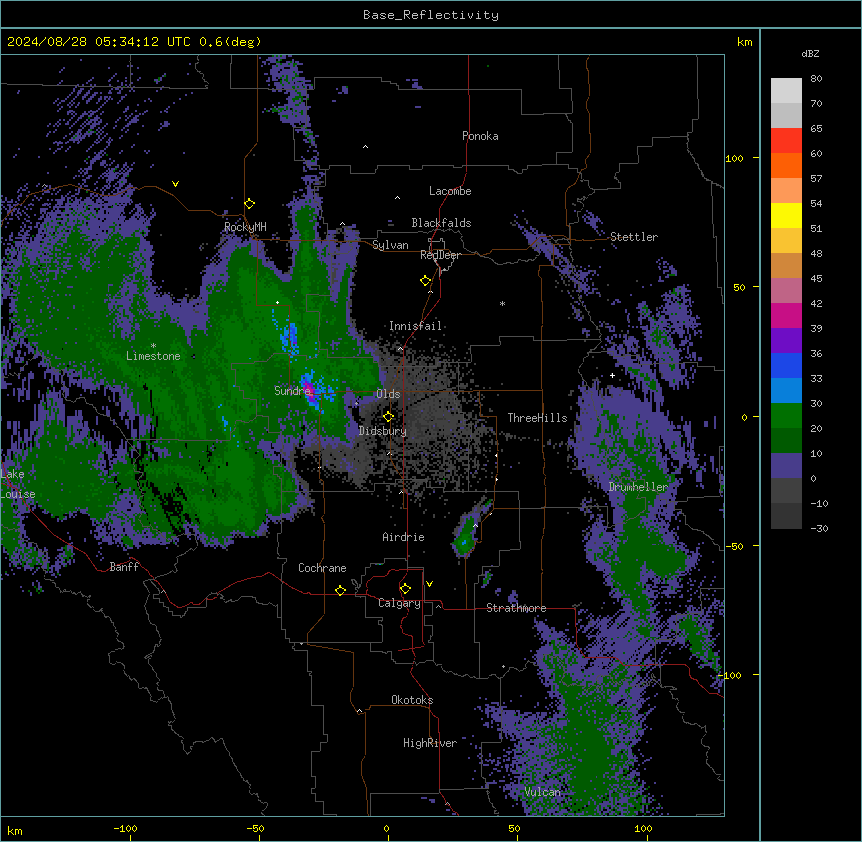
Task: Click the Okotoks label
Action: coord(412,700)
